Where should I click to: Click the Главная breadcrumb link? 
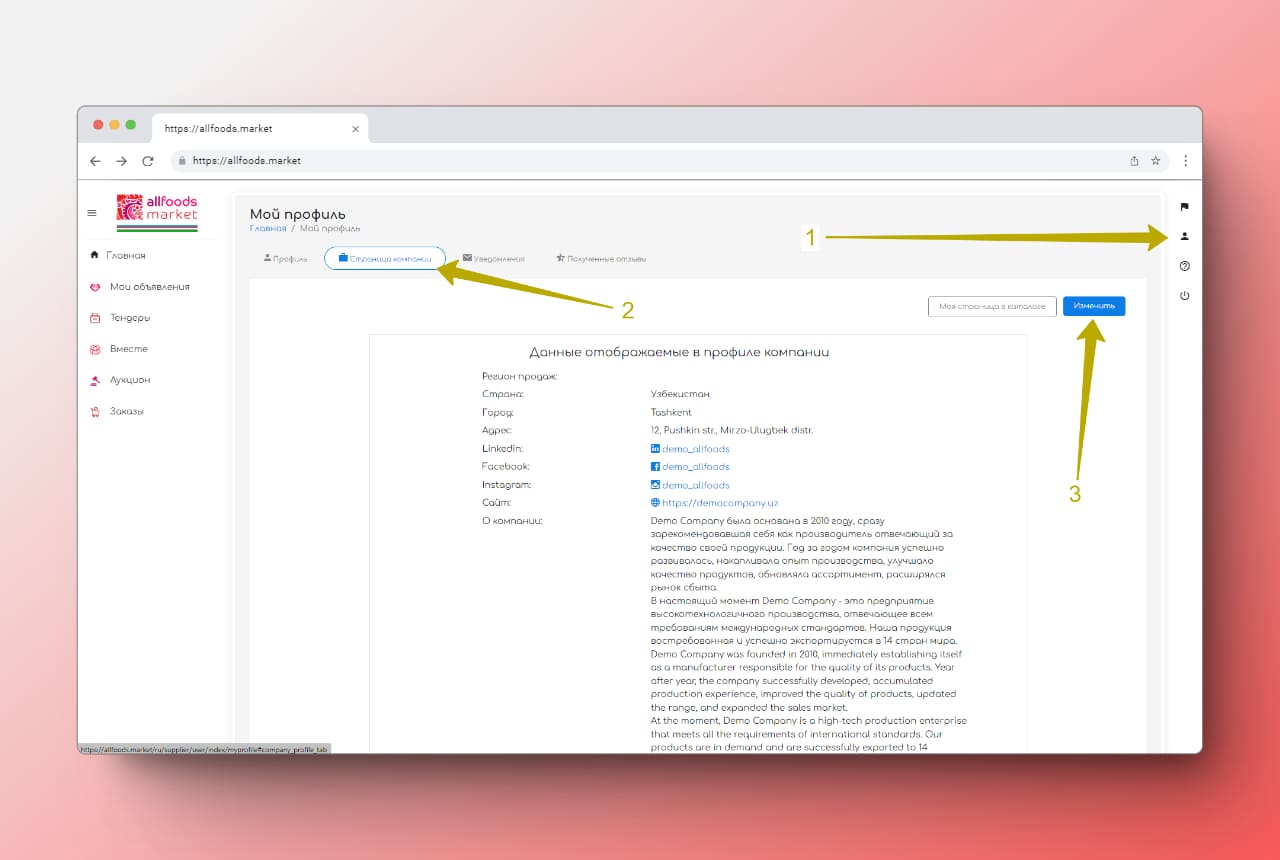point(267,229)
